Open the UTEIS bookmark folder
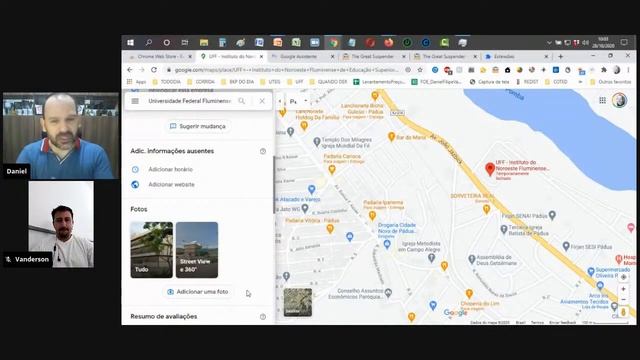Viewport: 640px width, 360px height. 271,82
